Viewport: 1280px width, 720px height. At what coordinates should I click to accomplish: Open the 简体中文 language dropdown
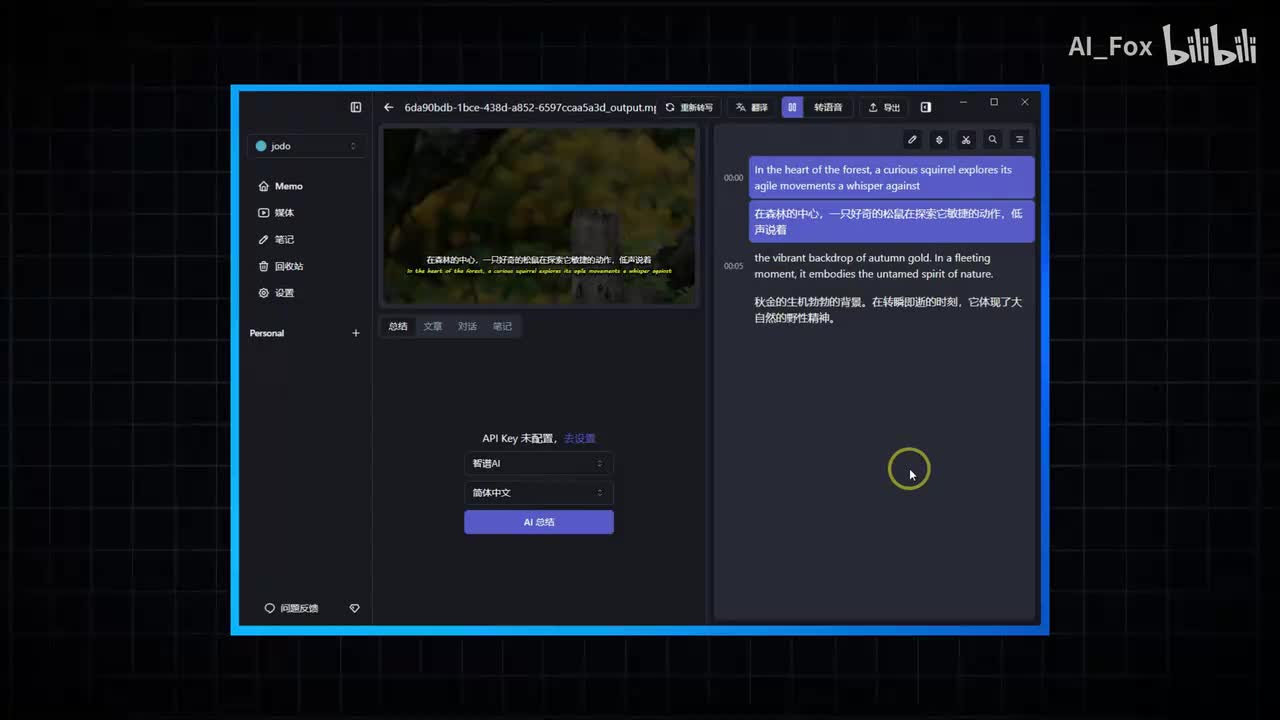[x=538, y=493]
